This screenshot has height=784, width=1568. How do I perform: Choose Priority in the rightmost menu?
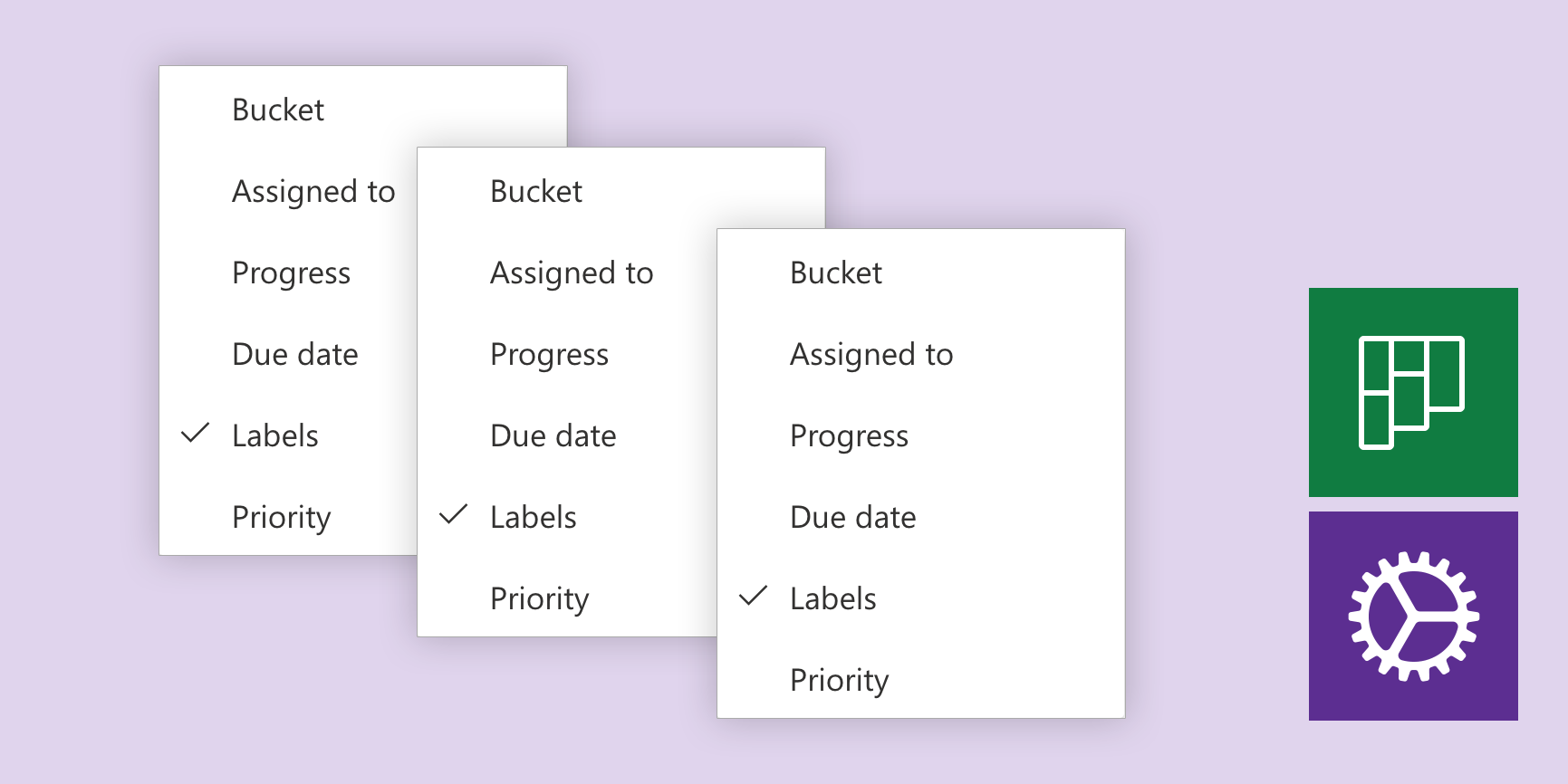coord(839,681)
